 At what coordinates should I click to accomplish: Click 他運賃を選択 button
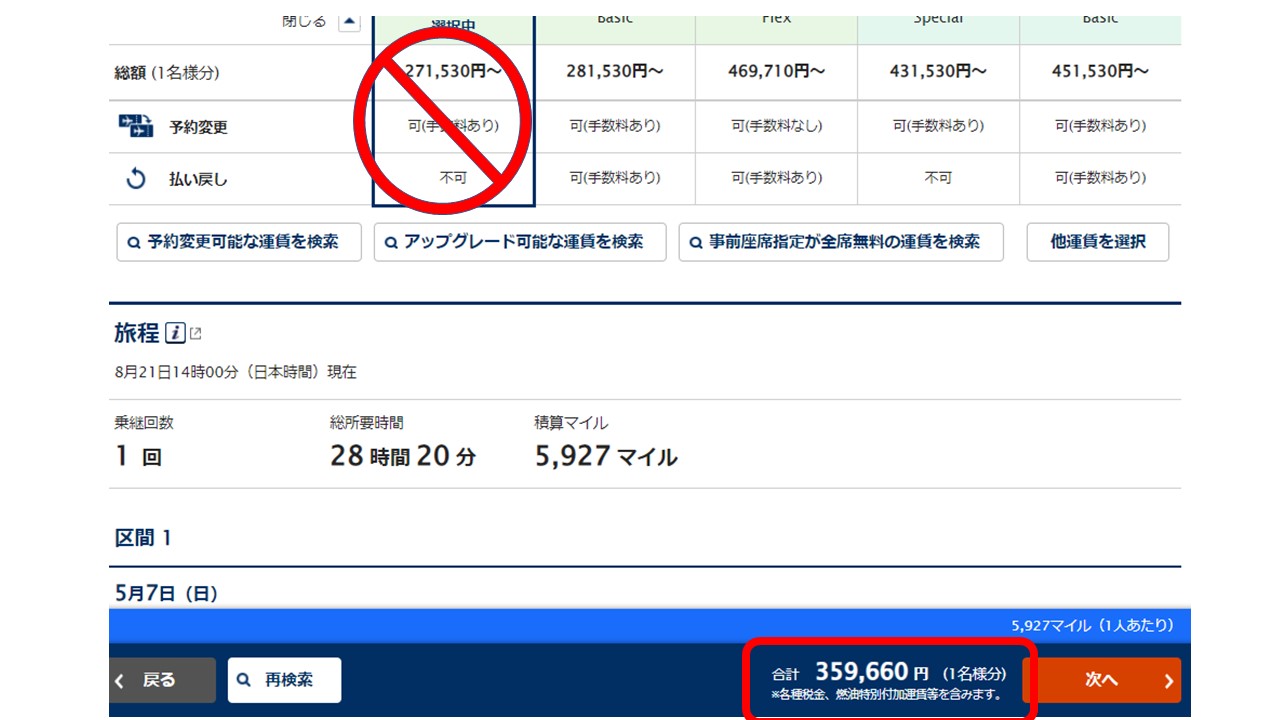[1098, 242]
